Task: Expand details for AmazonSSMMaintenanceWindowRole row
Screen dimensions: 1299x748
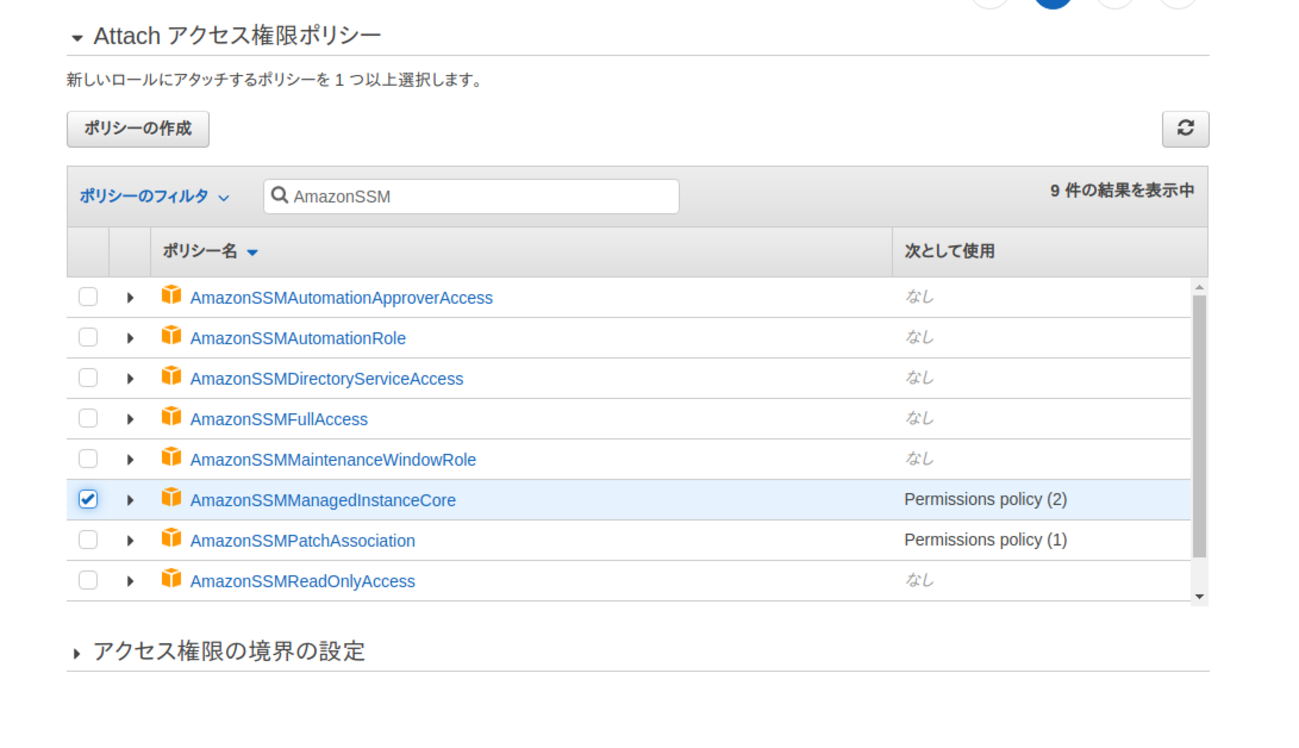Action: click(130, 460)
